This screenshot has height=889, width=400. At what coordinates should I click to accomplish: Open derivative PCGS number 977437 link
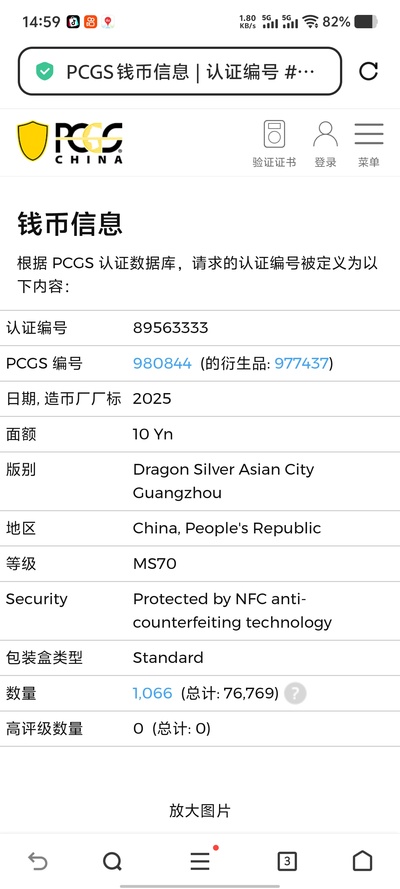[301, 363]
